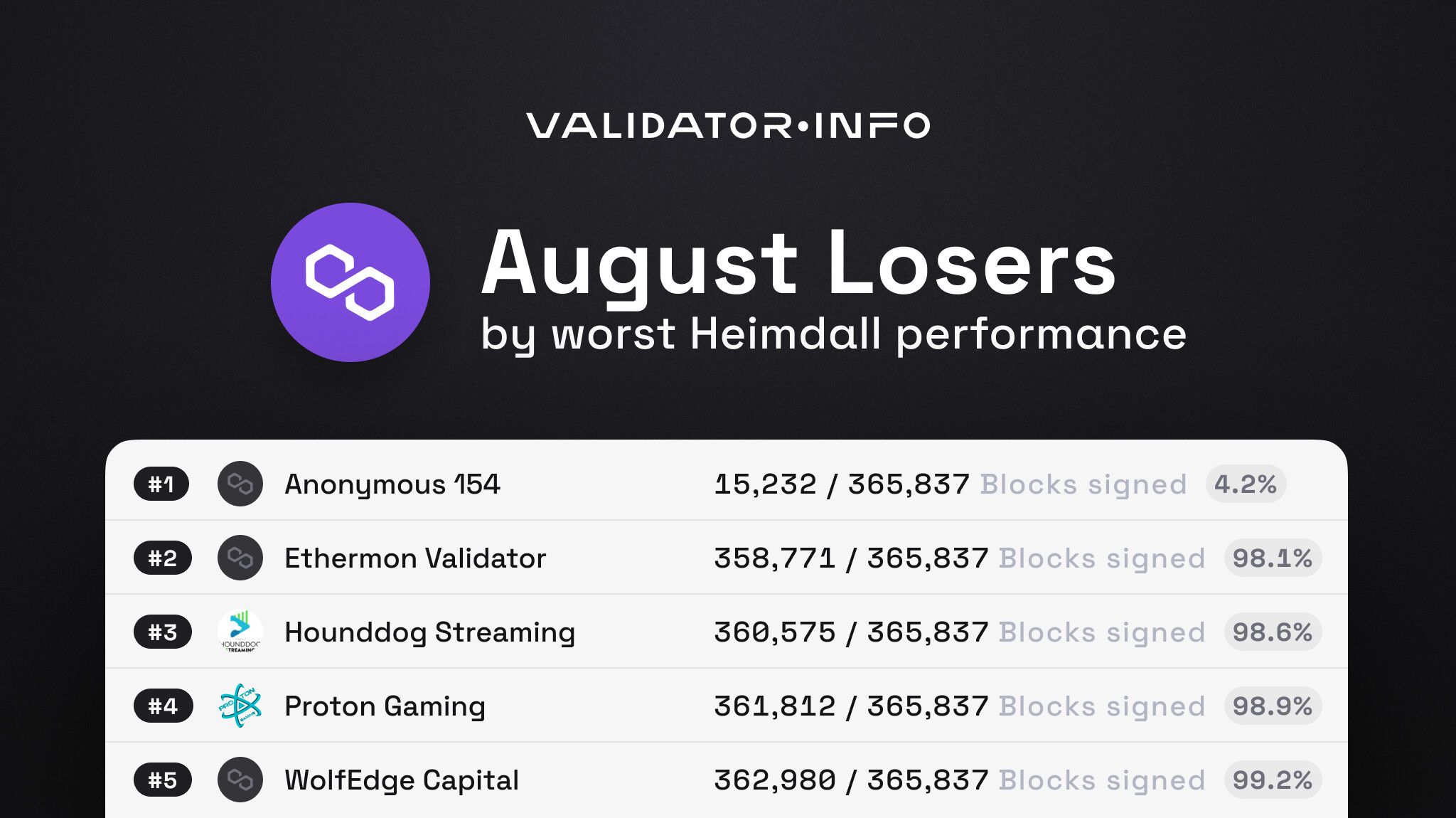Click the #1 rank badge

pos(161,484)
